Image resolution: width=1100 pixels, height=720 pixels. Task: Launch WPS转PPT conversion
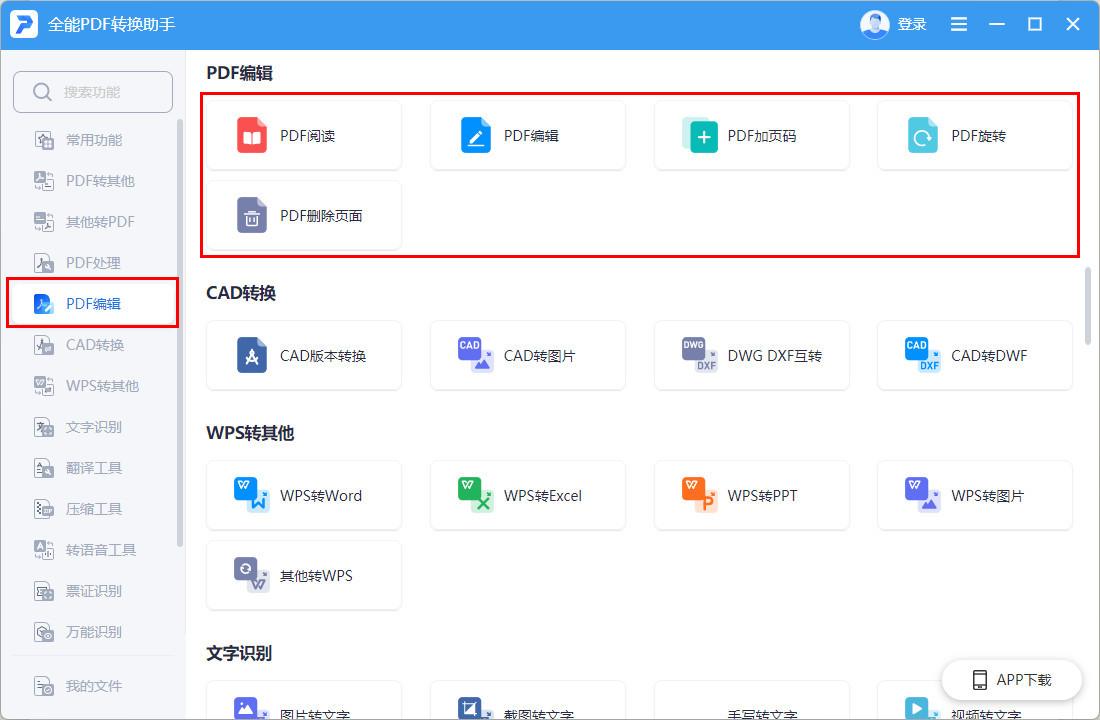click(752, 495)
